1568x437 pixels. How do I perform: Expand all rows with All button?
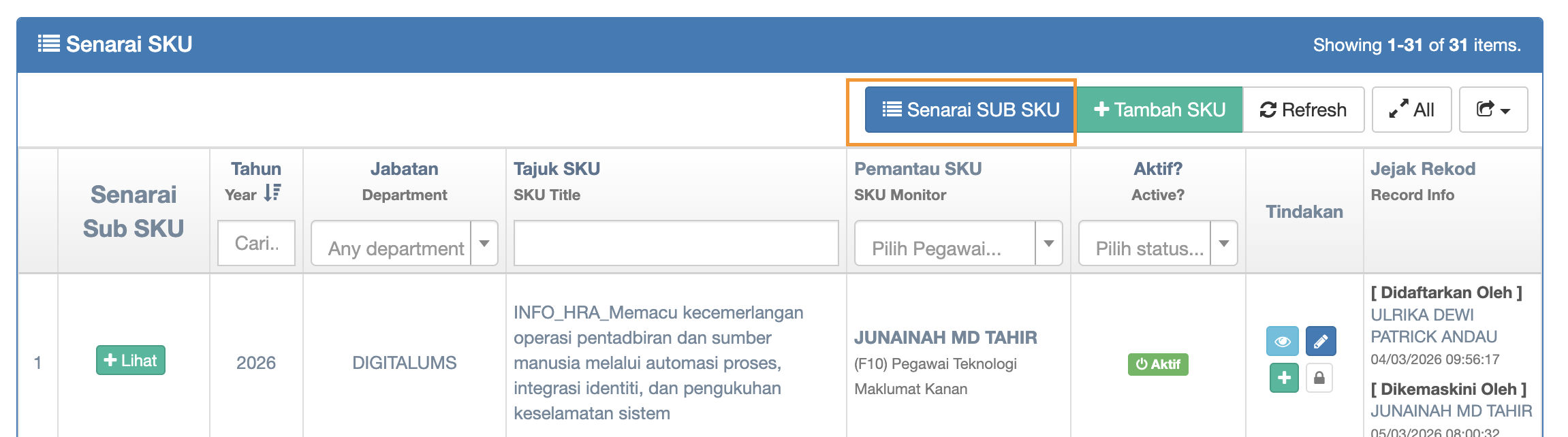pos(1411,110)
